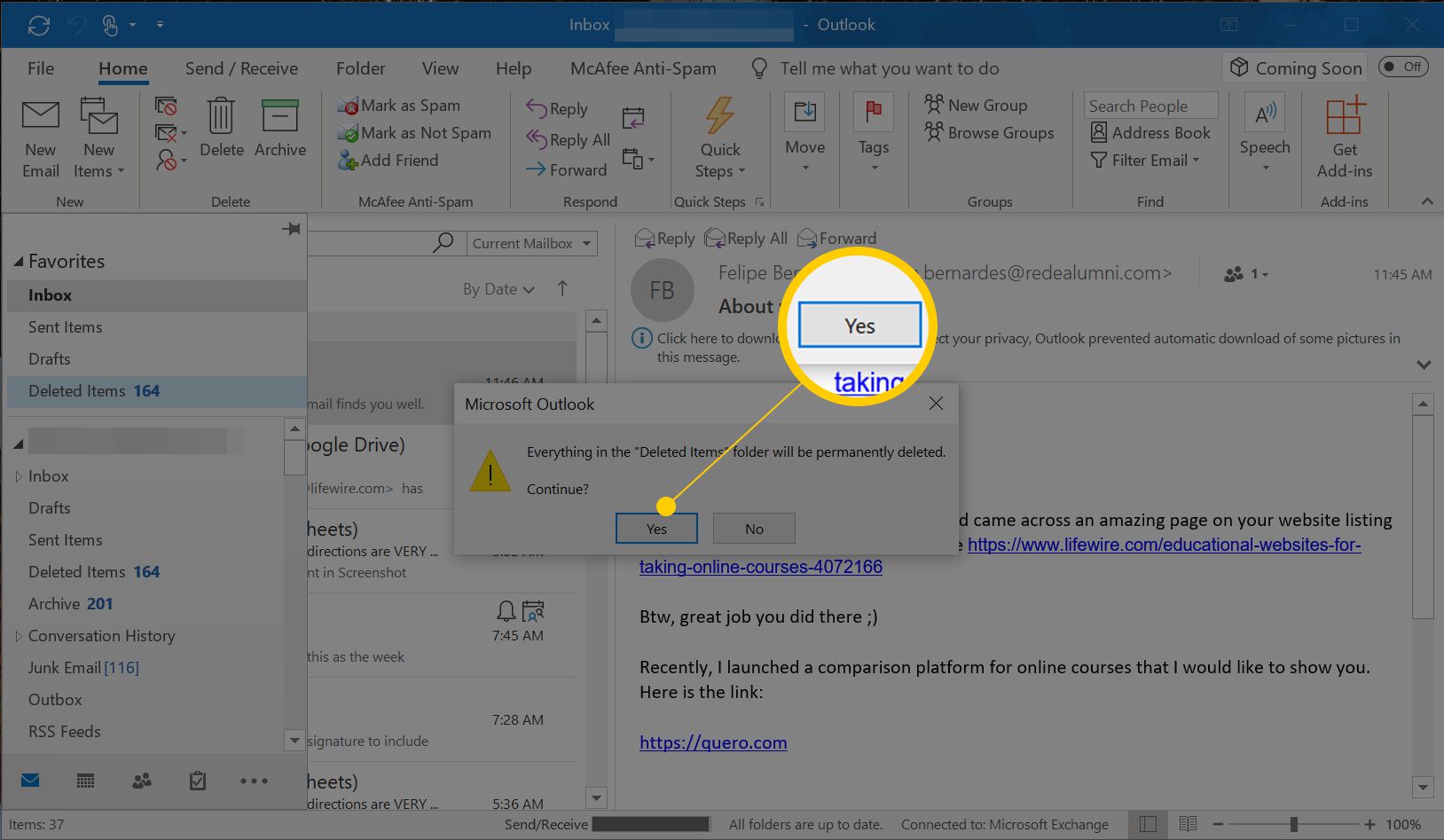The image size is (1444, 840).
Task: Click the pin folder pane icon
Action: pos(291,229)
